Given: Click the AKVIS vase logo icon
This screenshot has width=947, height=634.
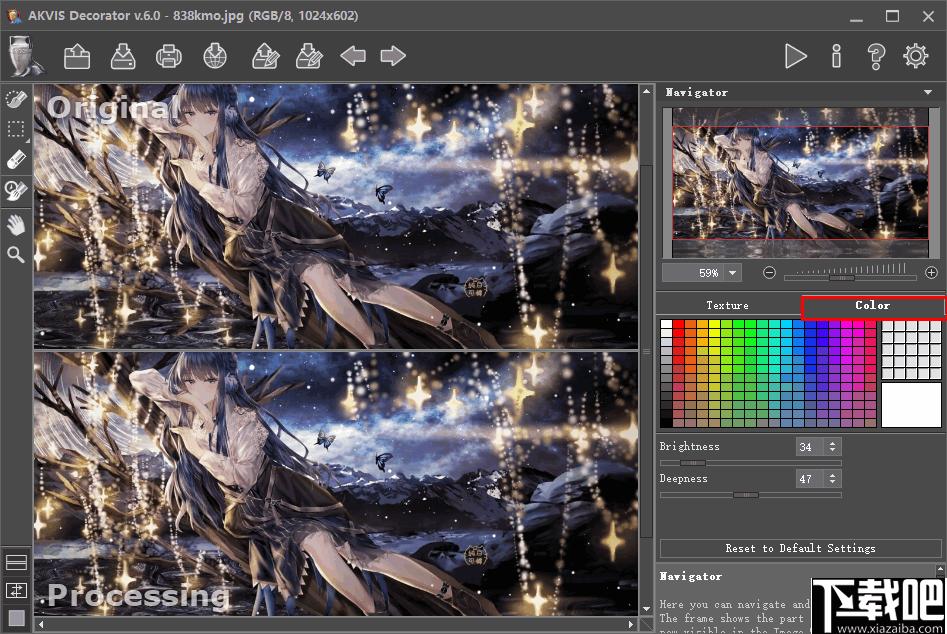Looking at the screenshot, I should tap(24, 56).
